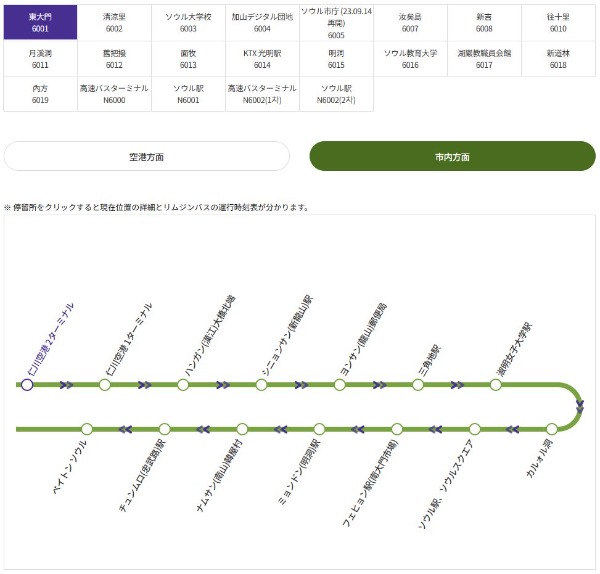This screenshot has height=574, width=600.
Task: Open the ベイトンソウル stop marker
Action: click(87, 429)
